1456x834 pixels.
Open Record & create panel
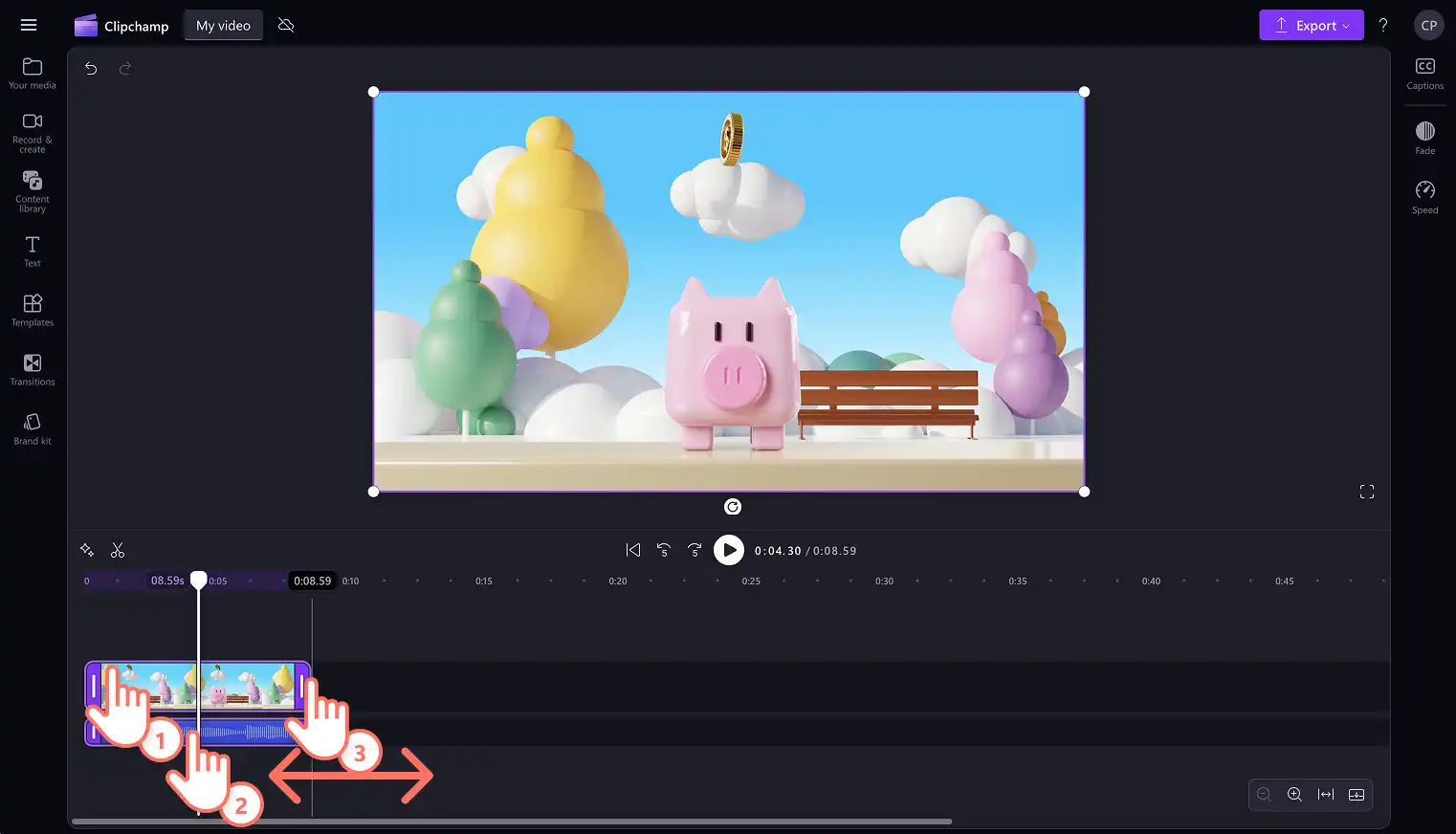pyautogui.click(x=33, y=133)
